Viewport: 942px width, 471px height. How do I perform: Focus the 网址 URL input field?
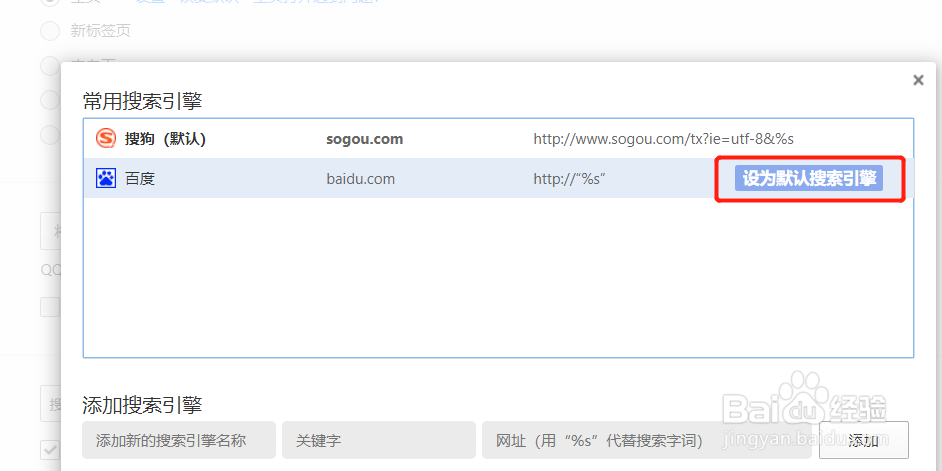click(x=647, y=440)
